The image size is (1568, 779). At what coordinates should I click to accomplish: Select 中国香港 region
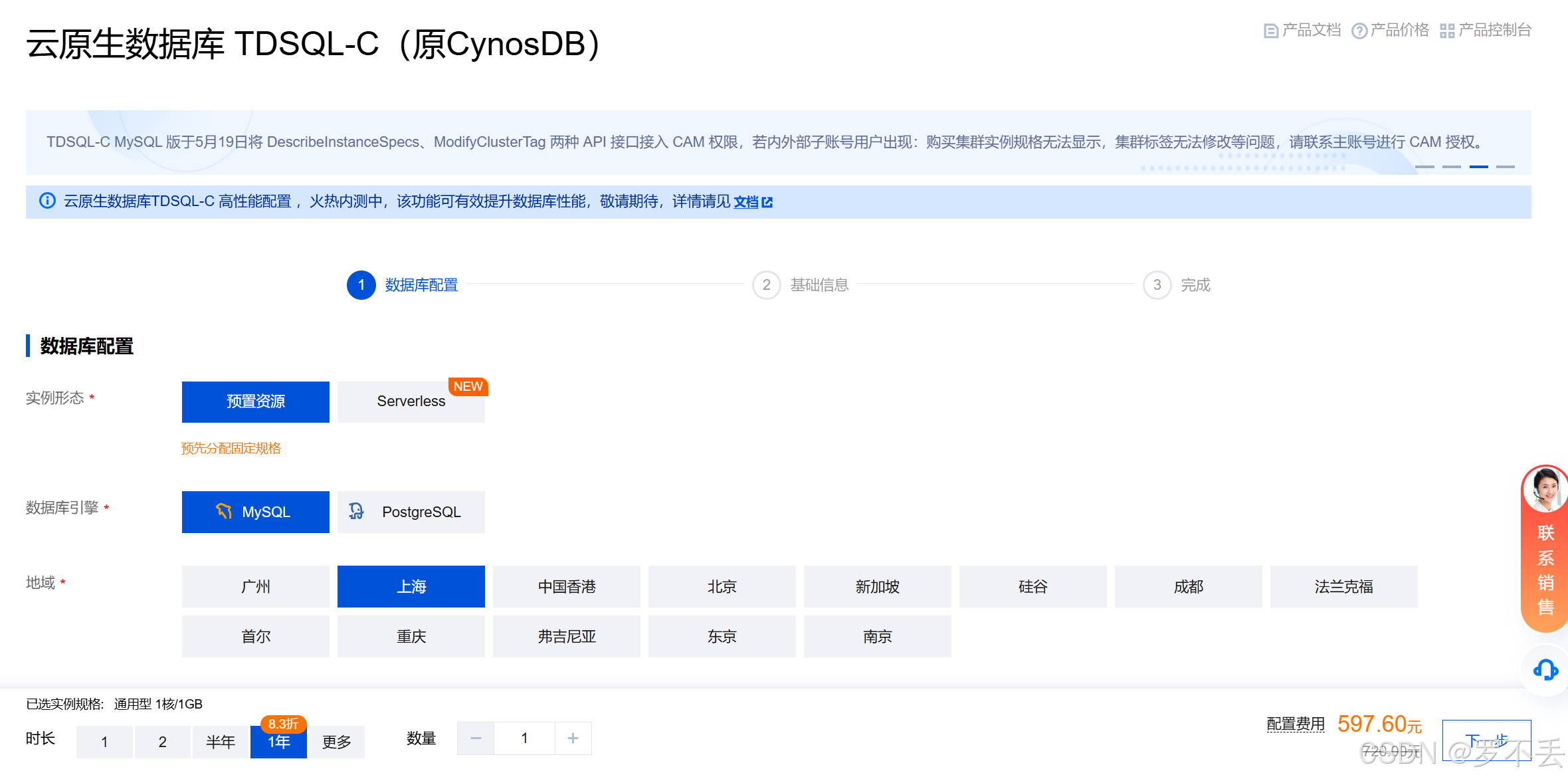coord(567,586)
